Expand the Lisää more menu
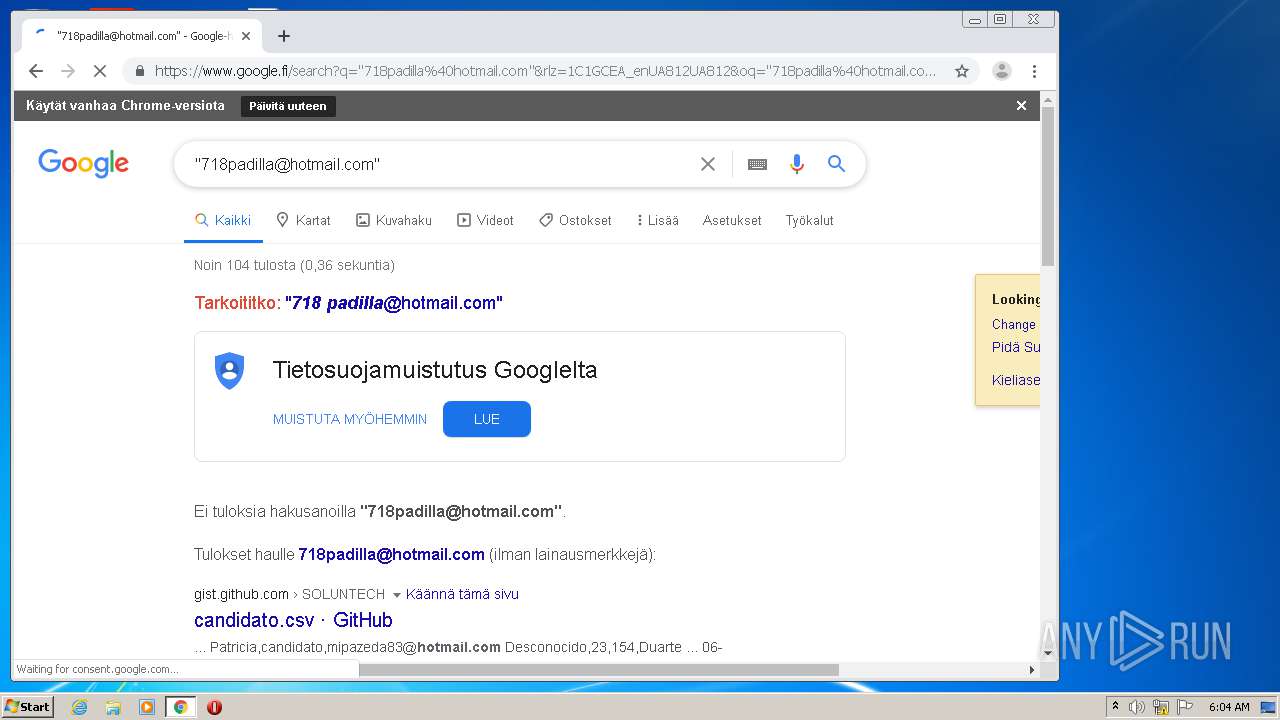 coord(657,220)
